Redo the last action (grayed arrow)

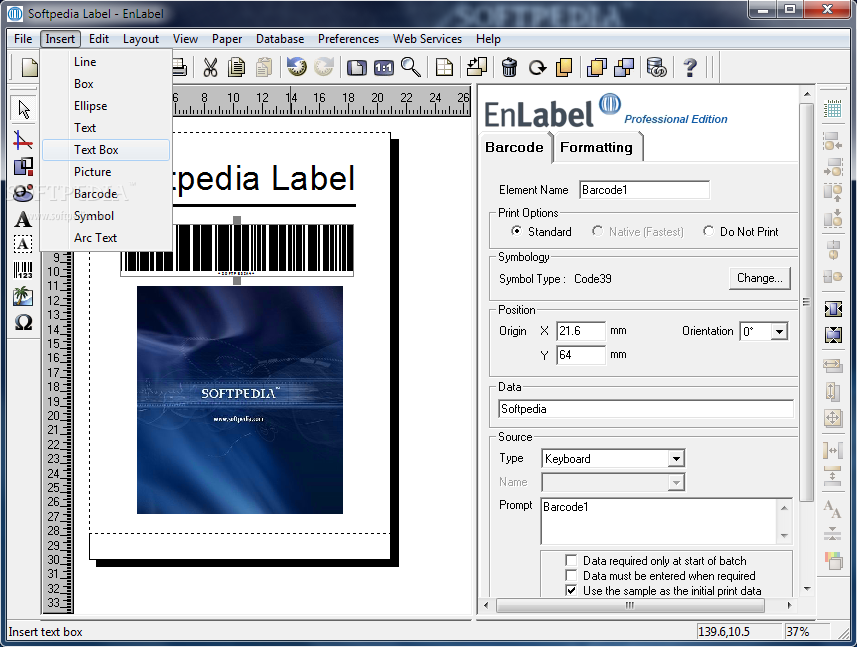[324, 67]
